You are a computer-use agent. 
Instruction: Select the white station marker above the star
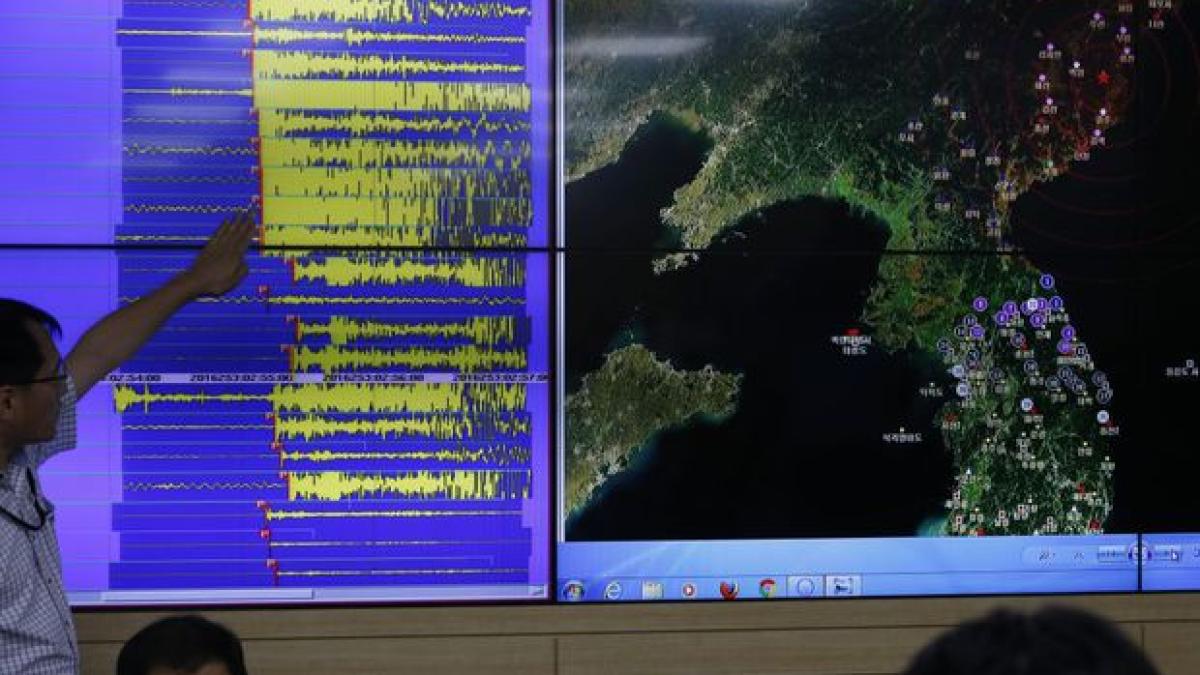click(1076, 65)
